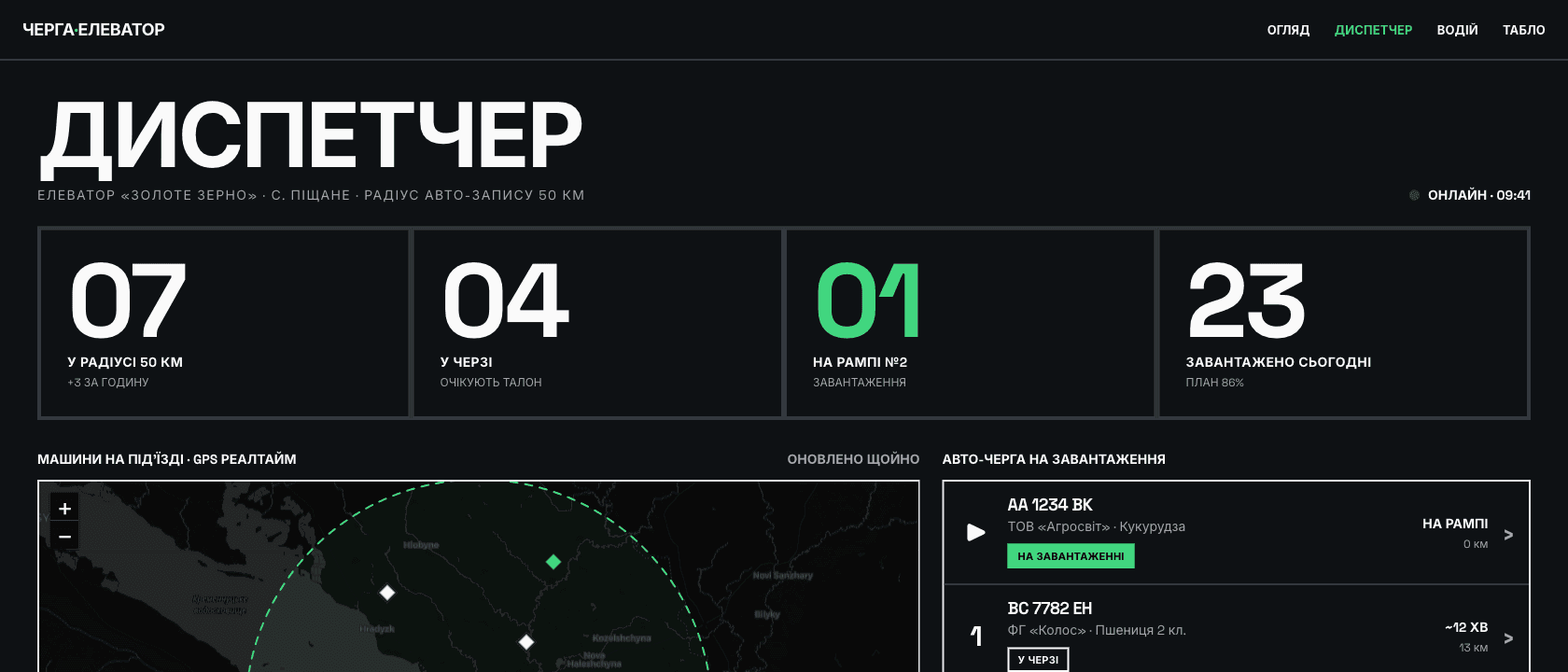Switch to the ВОДІЙ tab

tap(1457, 30)
